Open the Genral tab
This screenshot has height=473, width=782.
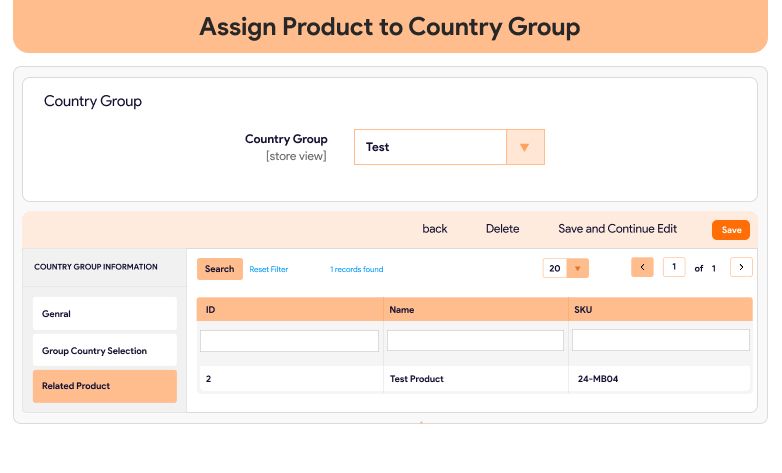point(104,314)
